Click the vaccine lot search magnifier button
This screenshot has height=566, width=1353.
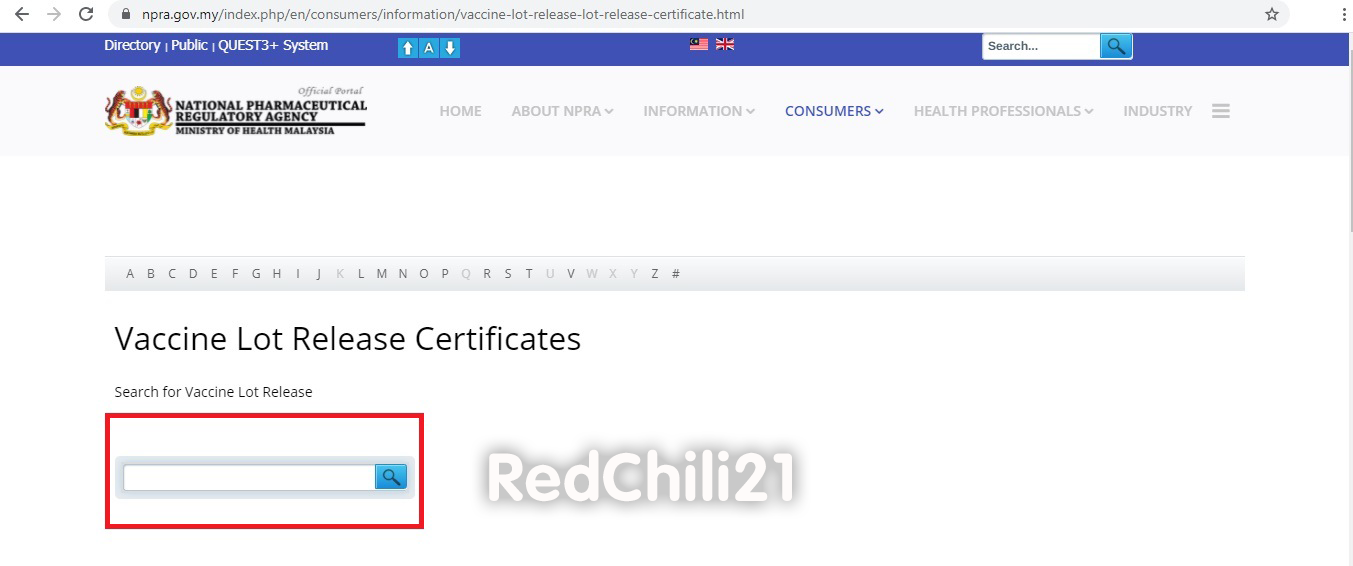[x=391, y=477]
